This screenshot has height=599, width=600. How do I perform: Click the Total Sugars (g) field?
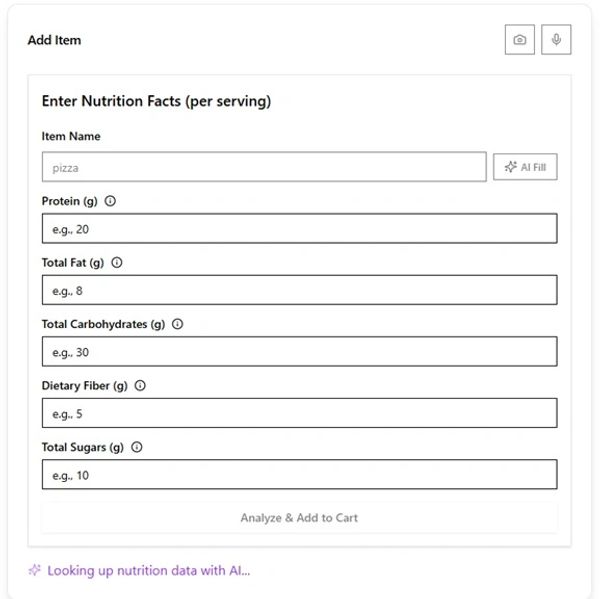click(299, 475)
